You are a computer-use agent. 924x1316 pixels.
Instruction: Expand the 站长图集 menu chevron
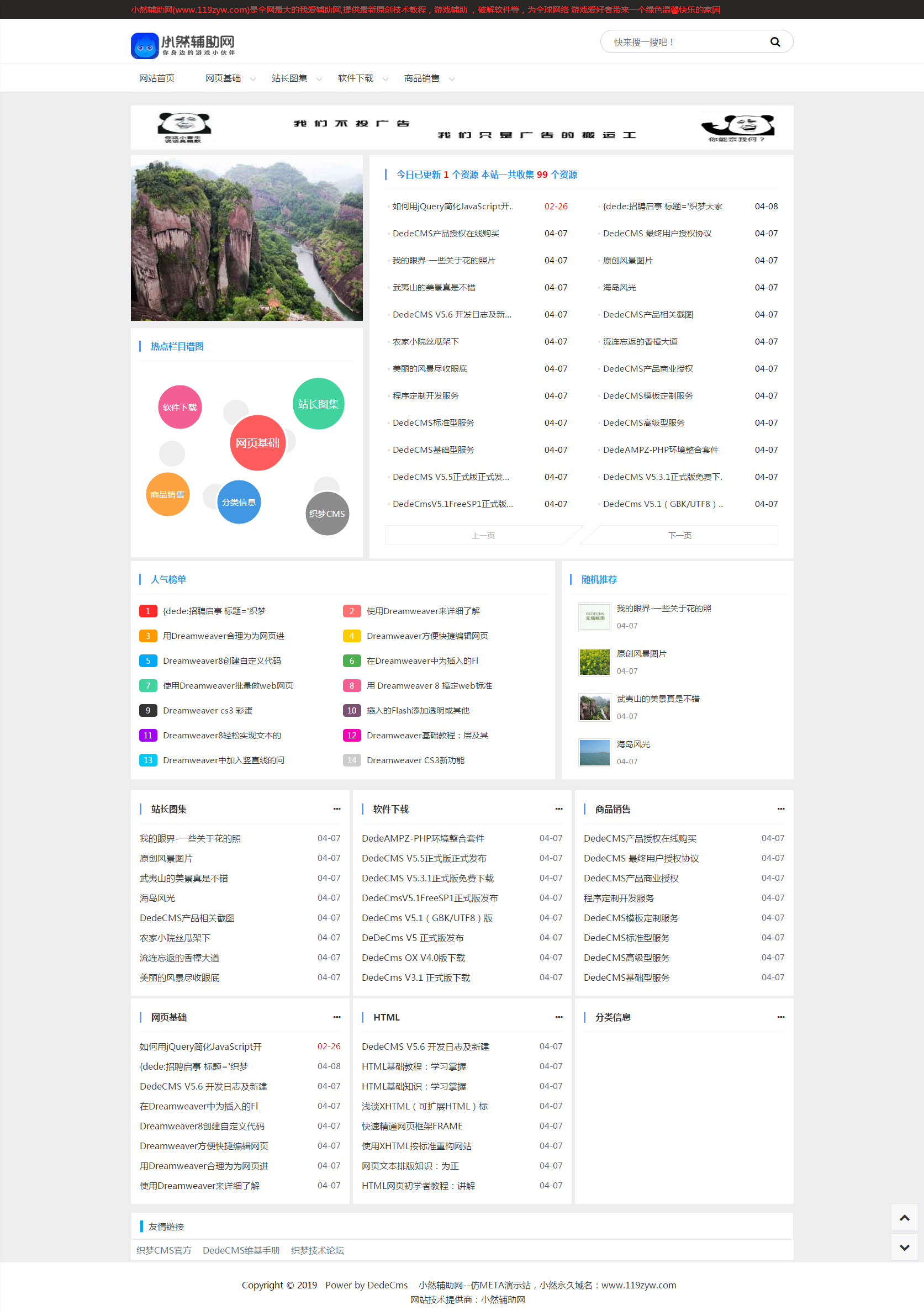pos(319,79)
